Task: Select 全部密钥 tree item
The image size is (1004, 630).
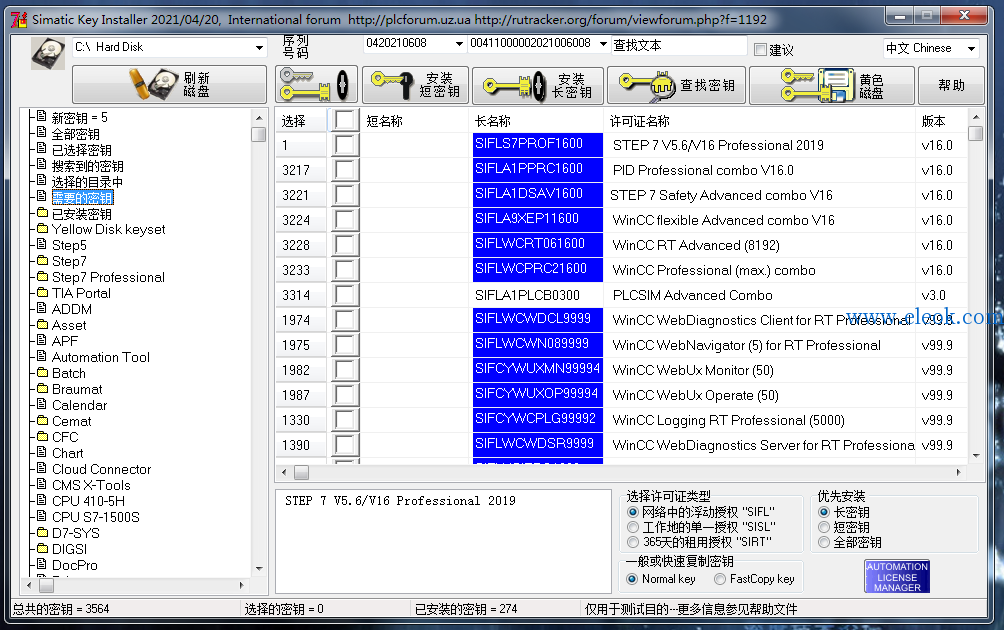Action: (x=76, y=134)
